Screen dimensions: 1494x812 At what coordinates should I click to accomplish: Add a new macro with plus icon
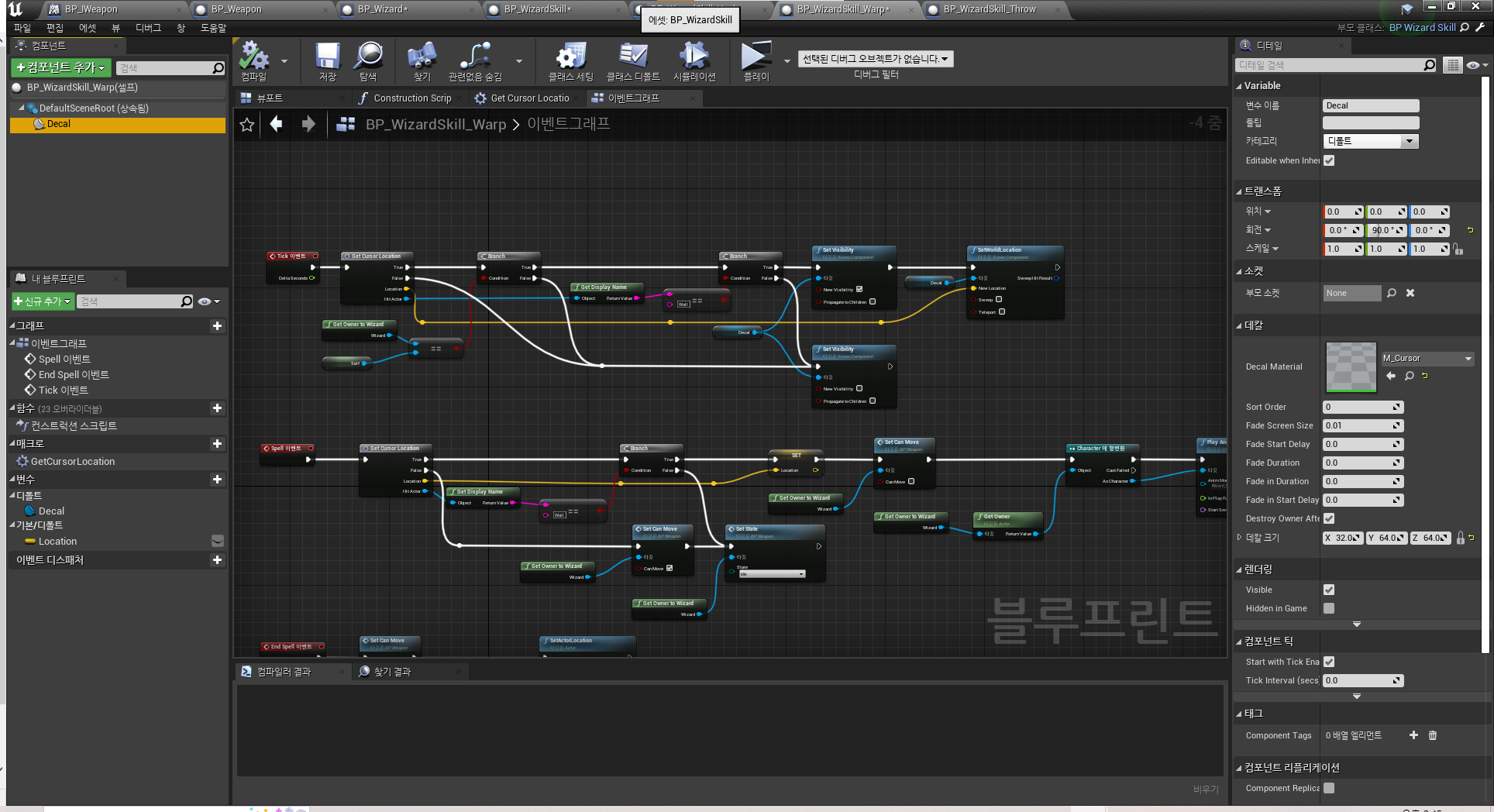pyautogui.click(x=217, y=444)
